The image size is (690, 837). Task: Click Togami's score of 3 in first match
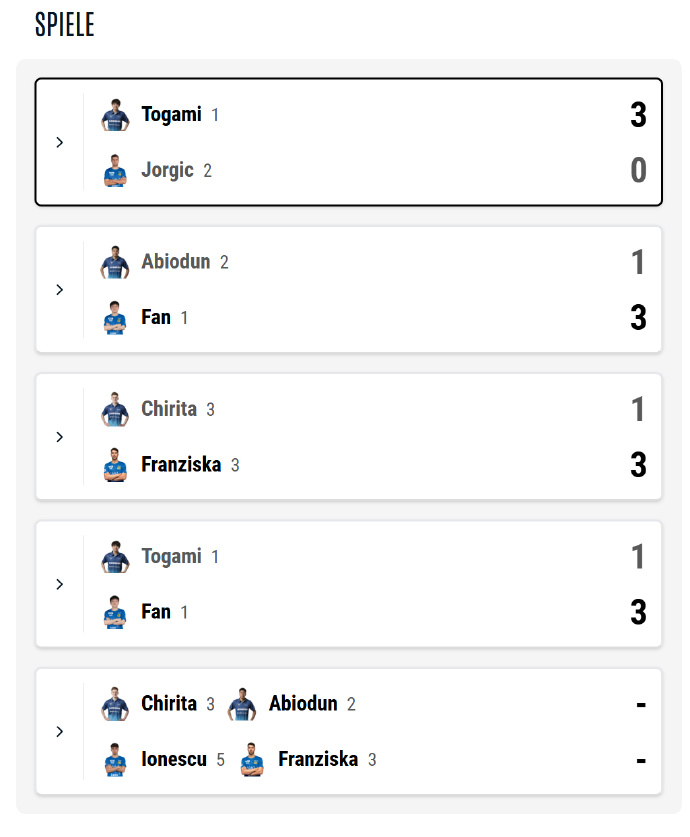click(638, 115)
